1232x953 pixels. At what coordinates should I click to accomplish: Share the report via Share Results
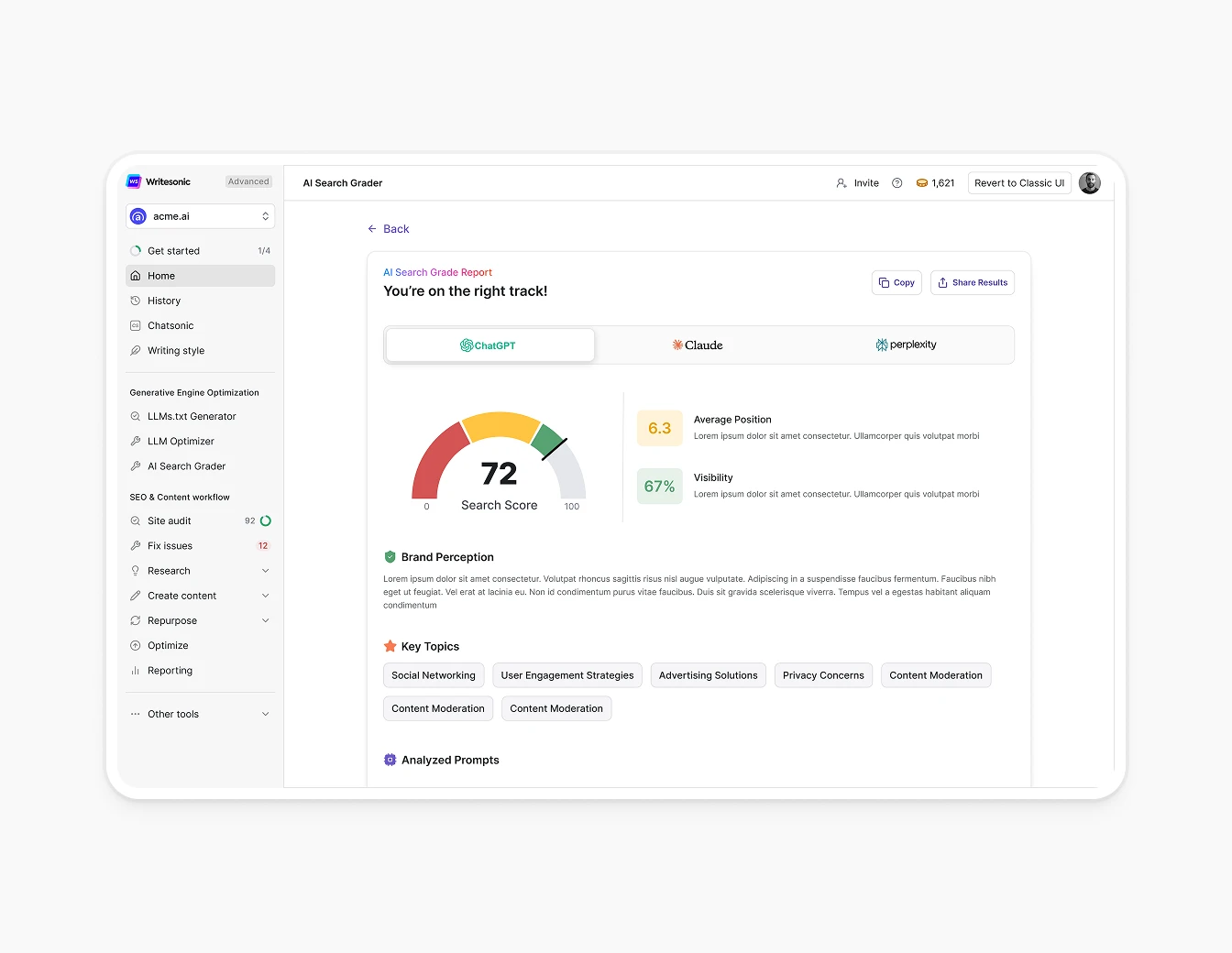pos(973,282)
